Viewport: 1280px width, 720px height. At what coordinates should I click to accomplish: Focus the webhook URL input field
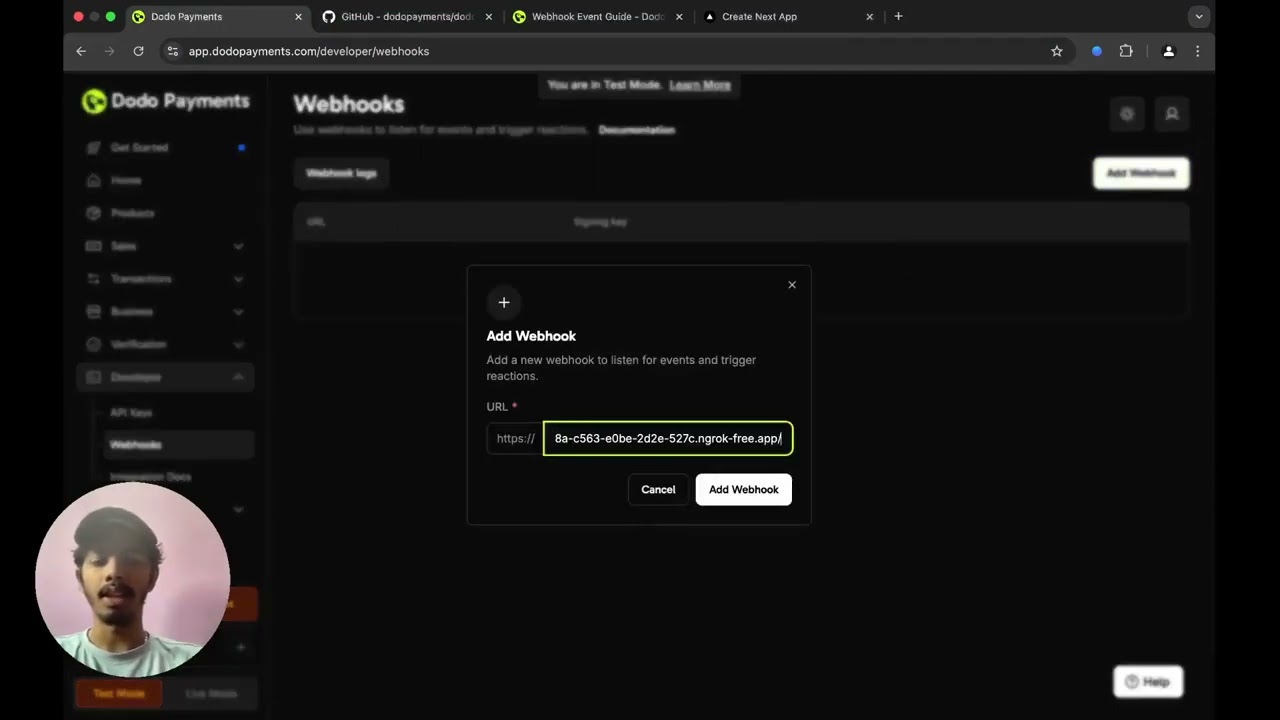[x=668, y=438]
